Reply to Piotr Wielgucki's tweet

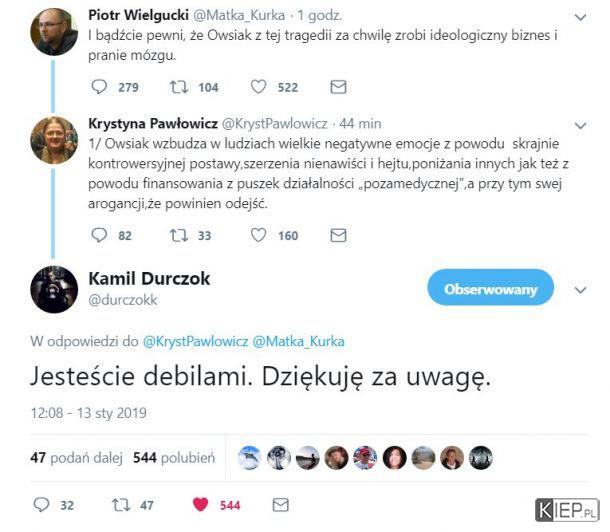[x=99, y=87]
